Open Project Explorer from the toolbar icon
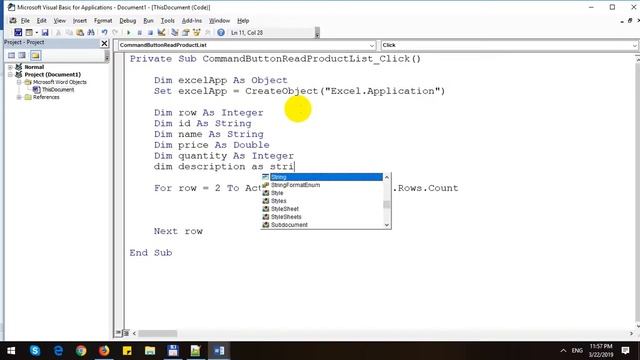The height and width of the screenshot is (360, 640). pos(175,32)
